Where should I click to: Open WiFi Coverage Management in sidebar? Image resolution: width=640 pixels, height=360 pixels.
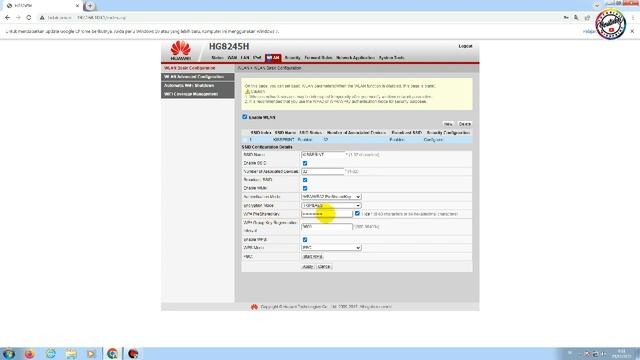pos(198,94)
